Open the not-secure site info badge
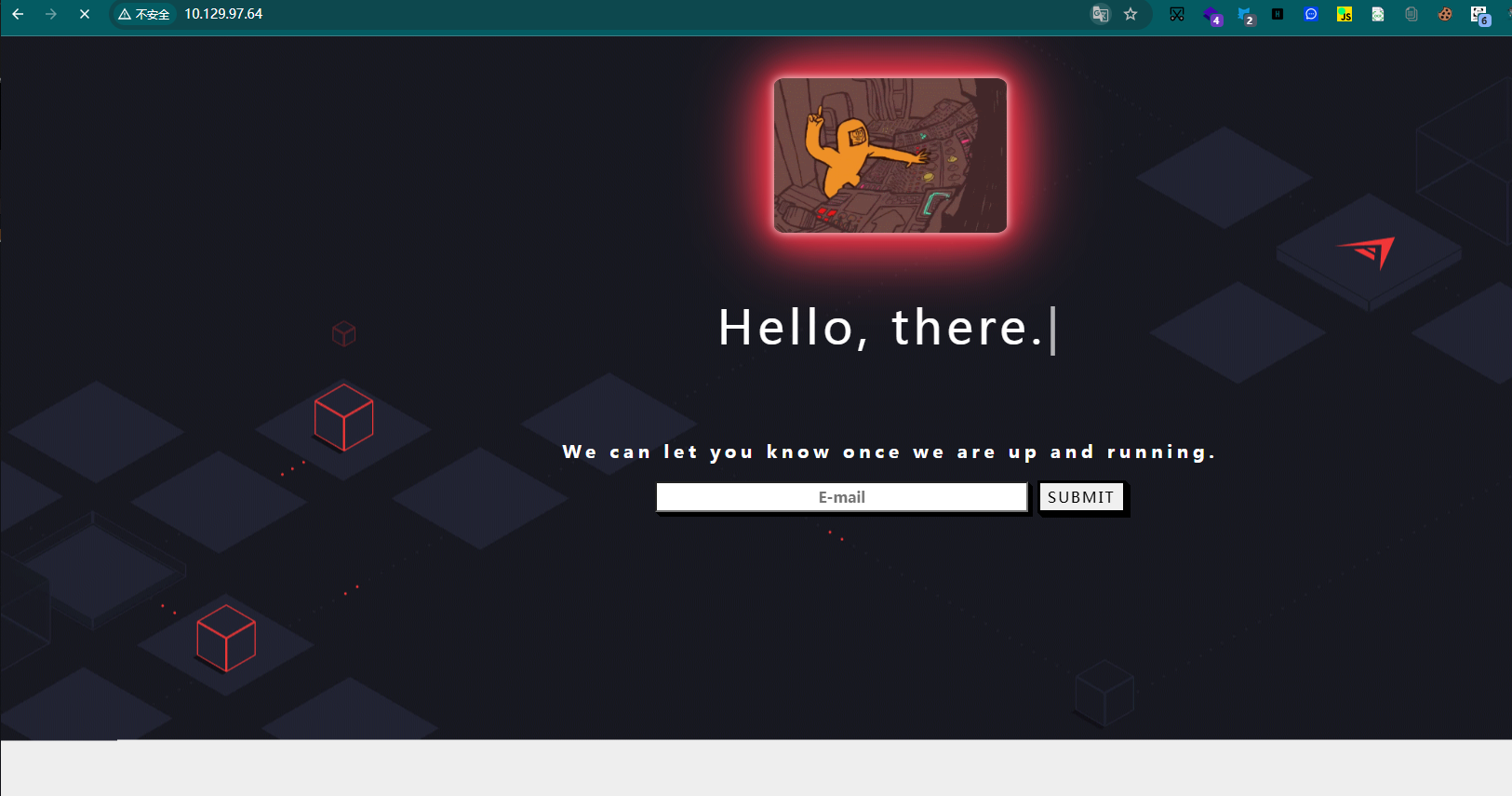 [x=144, y=14]
